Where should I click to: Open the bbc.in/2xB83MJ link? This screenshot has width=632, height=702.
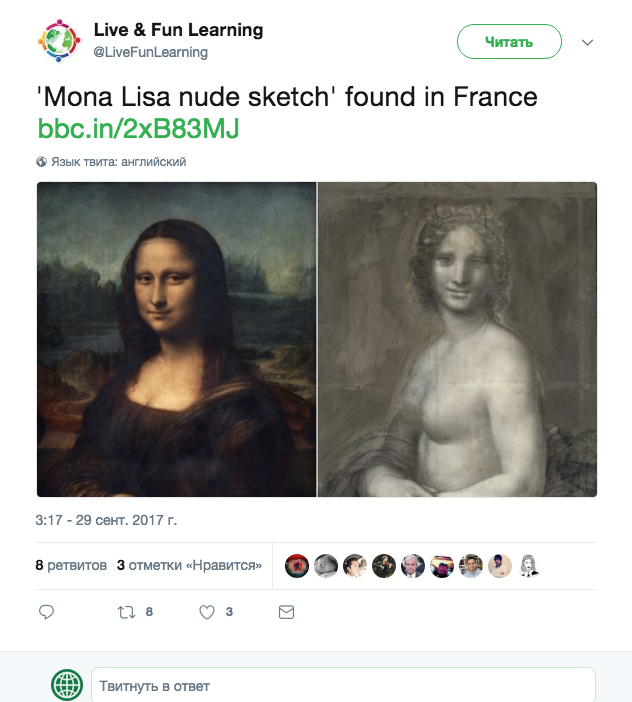[x=138, y=129]
